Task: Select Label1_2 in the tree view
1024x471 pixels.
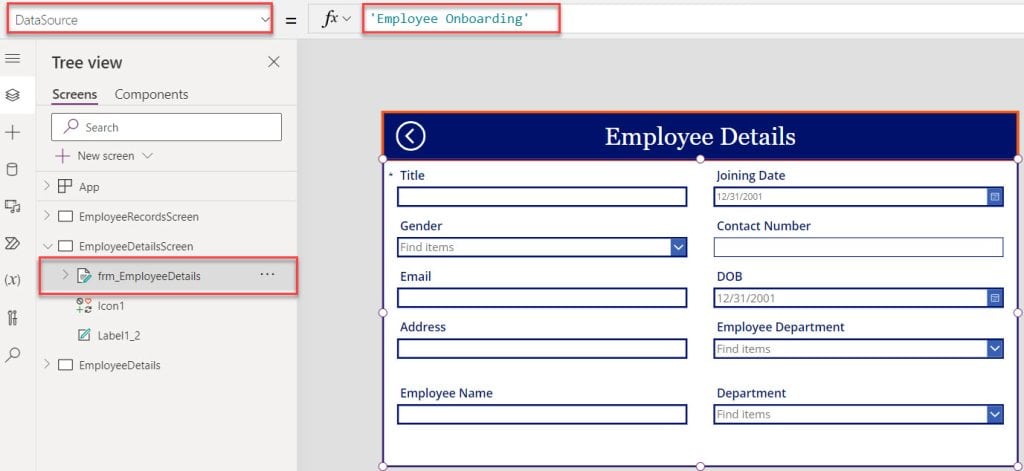Action: point(119,336)
